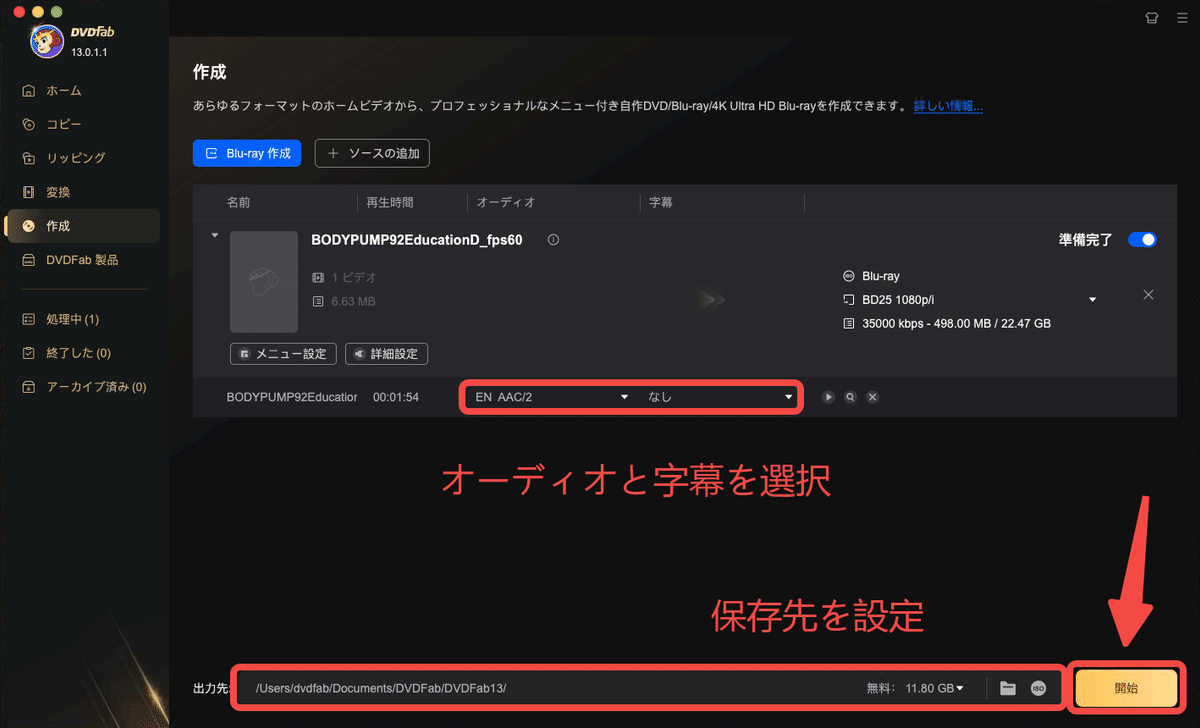The width and height of the screenshot is (1200, 728).
Task: Open the EN AAC/2 audio dropdown
Action: tap(552, 397)
